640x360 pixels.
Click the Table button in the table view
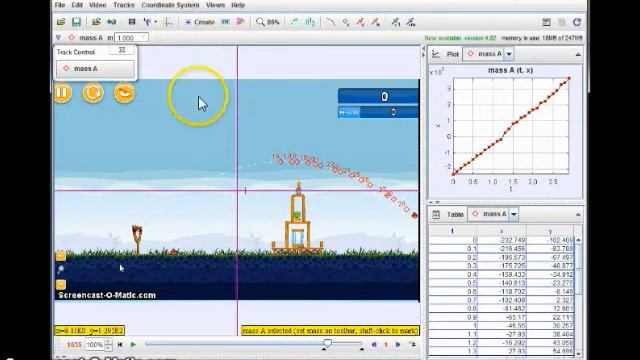tap(449, 214)
